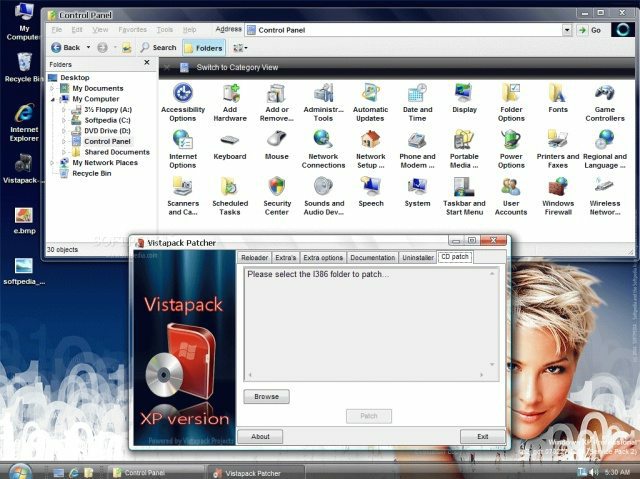Open Scheduled Tasks icon
Viewport: 640px width, 479px height.
tap(230, 196)
